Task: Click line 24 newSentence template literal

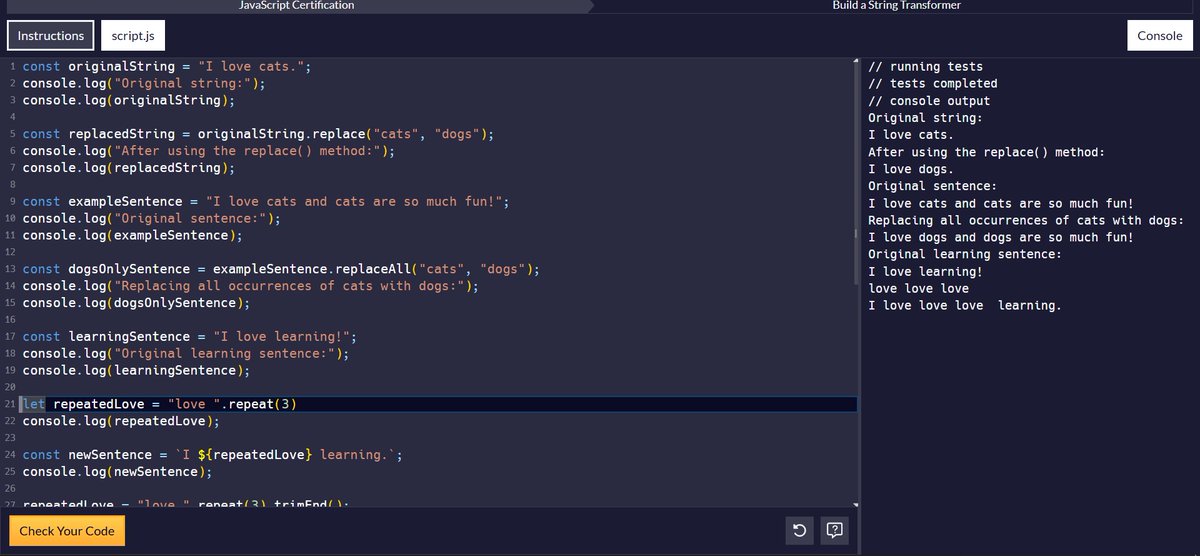Action: tap(213, 455)
